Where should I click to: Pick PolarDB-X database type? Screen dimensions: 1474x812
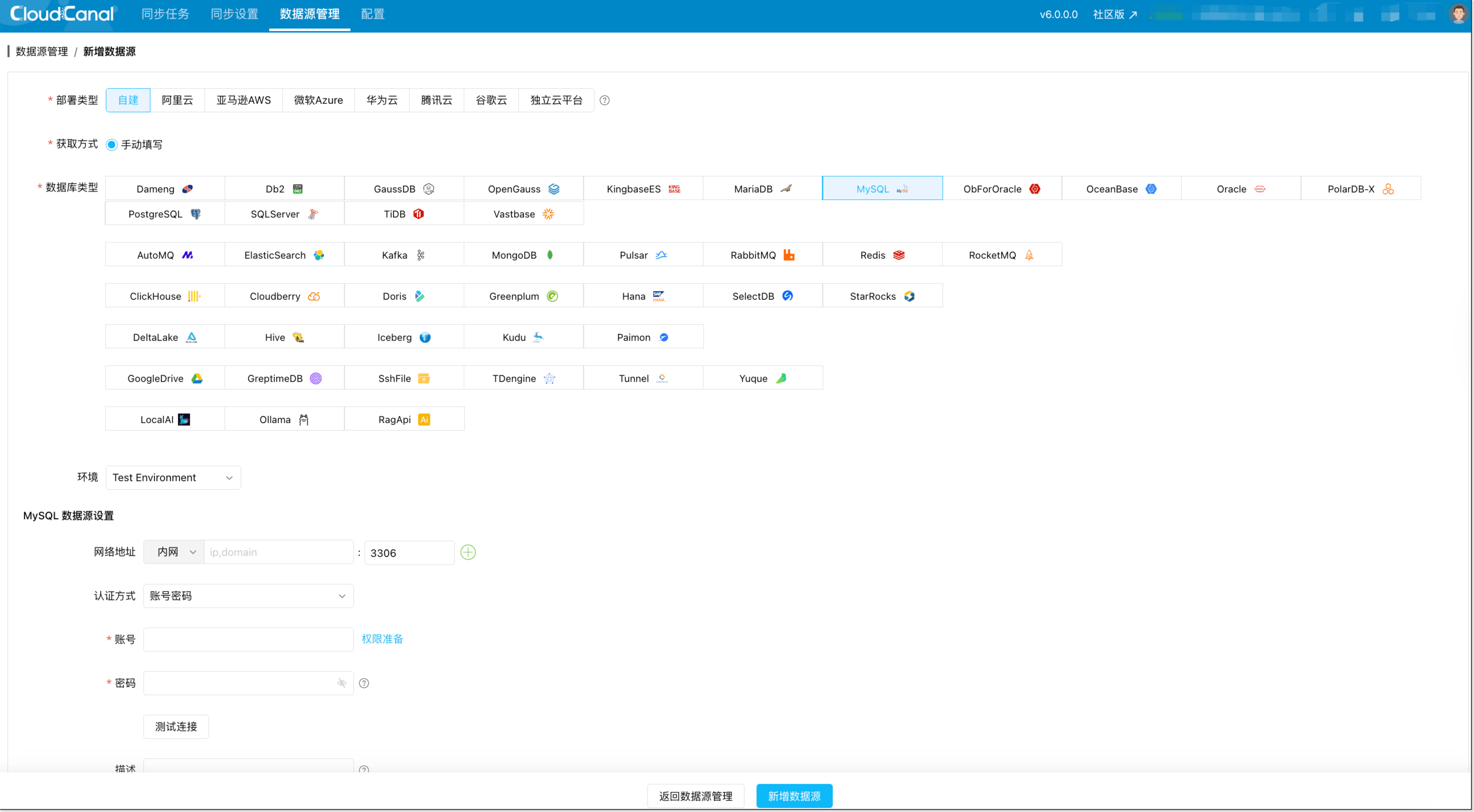[1361, 189]
